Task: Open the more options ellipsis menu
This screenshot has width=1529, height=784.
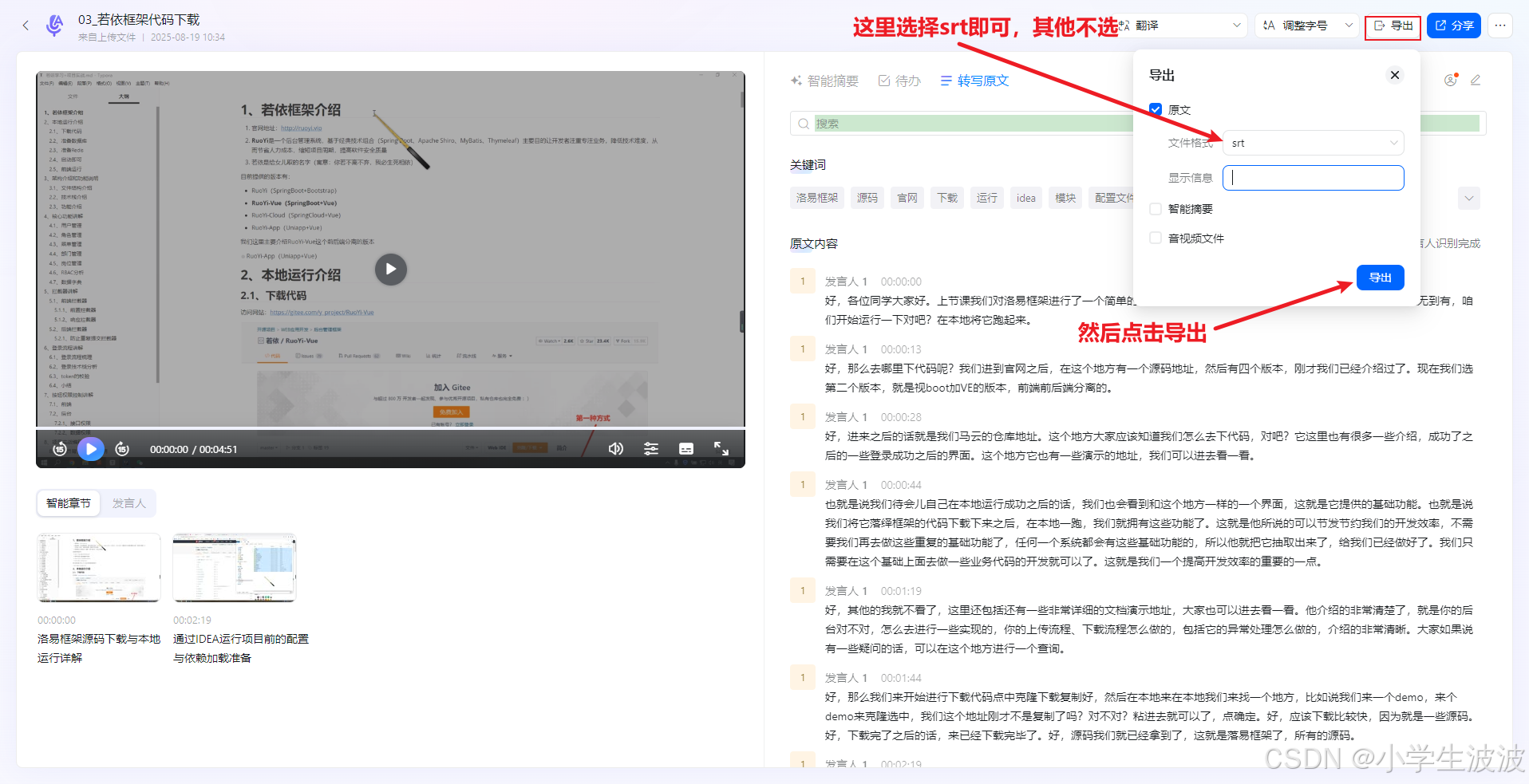Action: click(x=1500, y=26)
